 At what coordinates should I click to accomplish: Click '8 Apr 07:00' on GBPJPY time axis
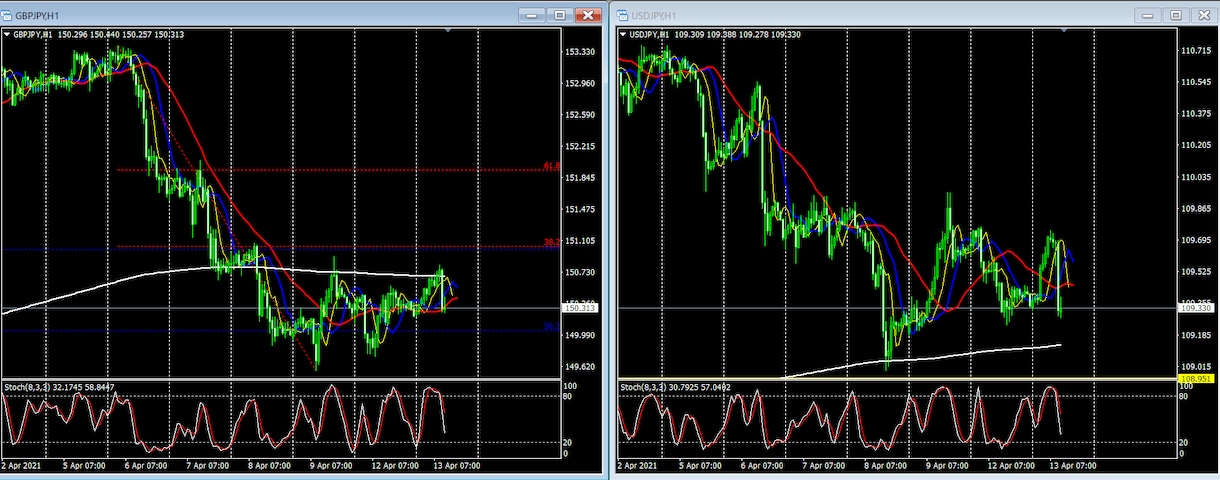point(267,467)
